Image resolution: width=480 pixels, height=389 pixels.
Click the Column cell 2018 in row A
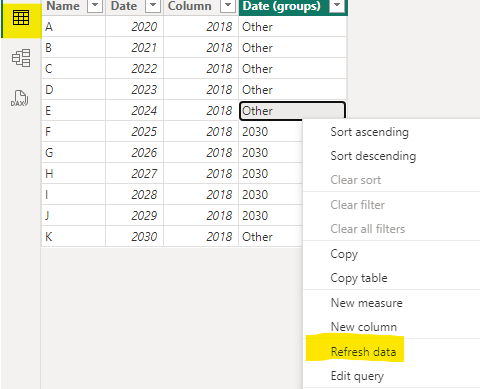coord(201,27)
